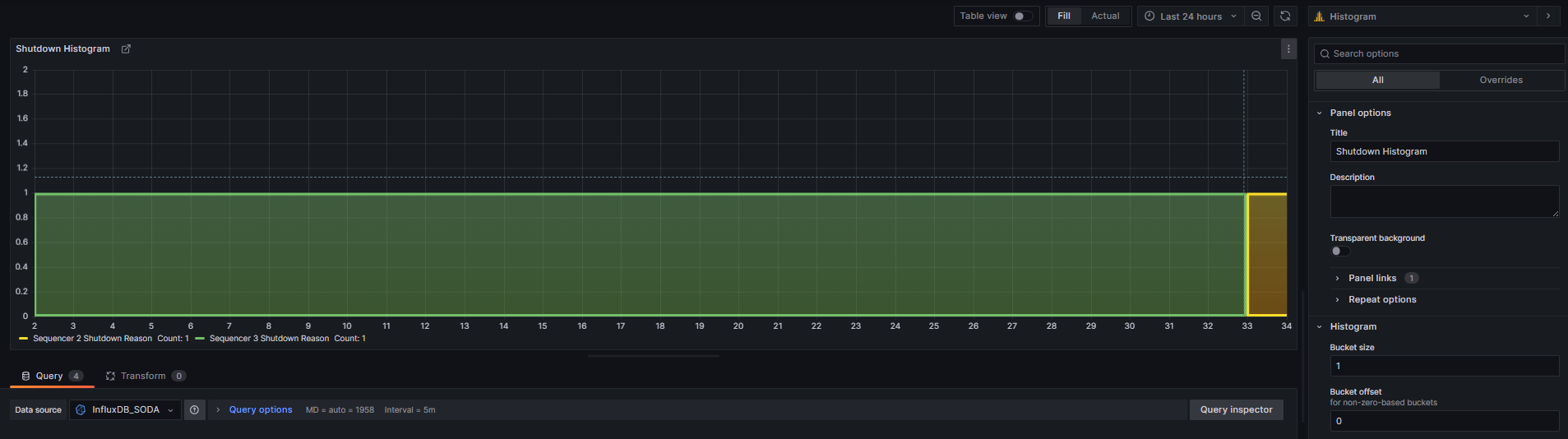The image size is (1568, 439).
Task: Open panel link icon next to title
Action: 126,49
